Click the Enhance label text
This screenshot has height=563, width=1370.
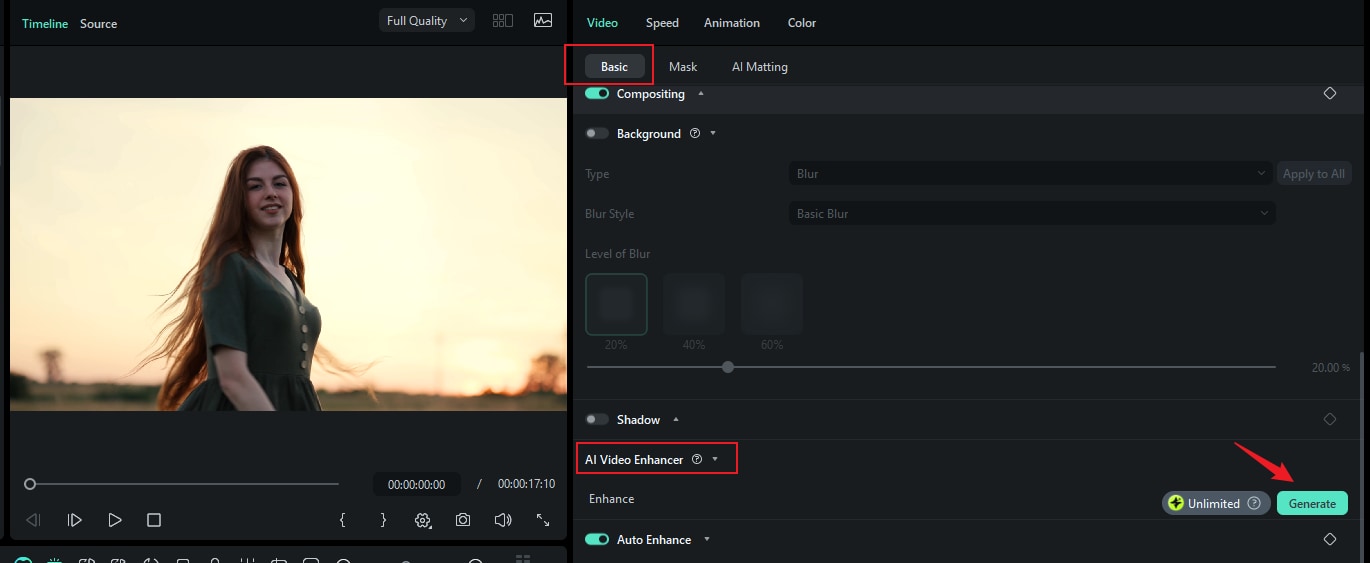click(x=611, y=499)
